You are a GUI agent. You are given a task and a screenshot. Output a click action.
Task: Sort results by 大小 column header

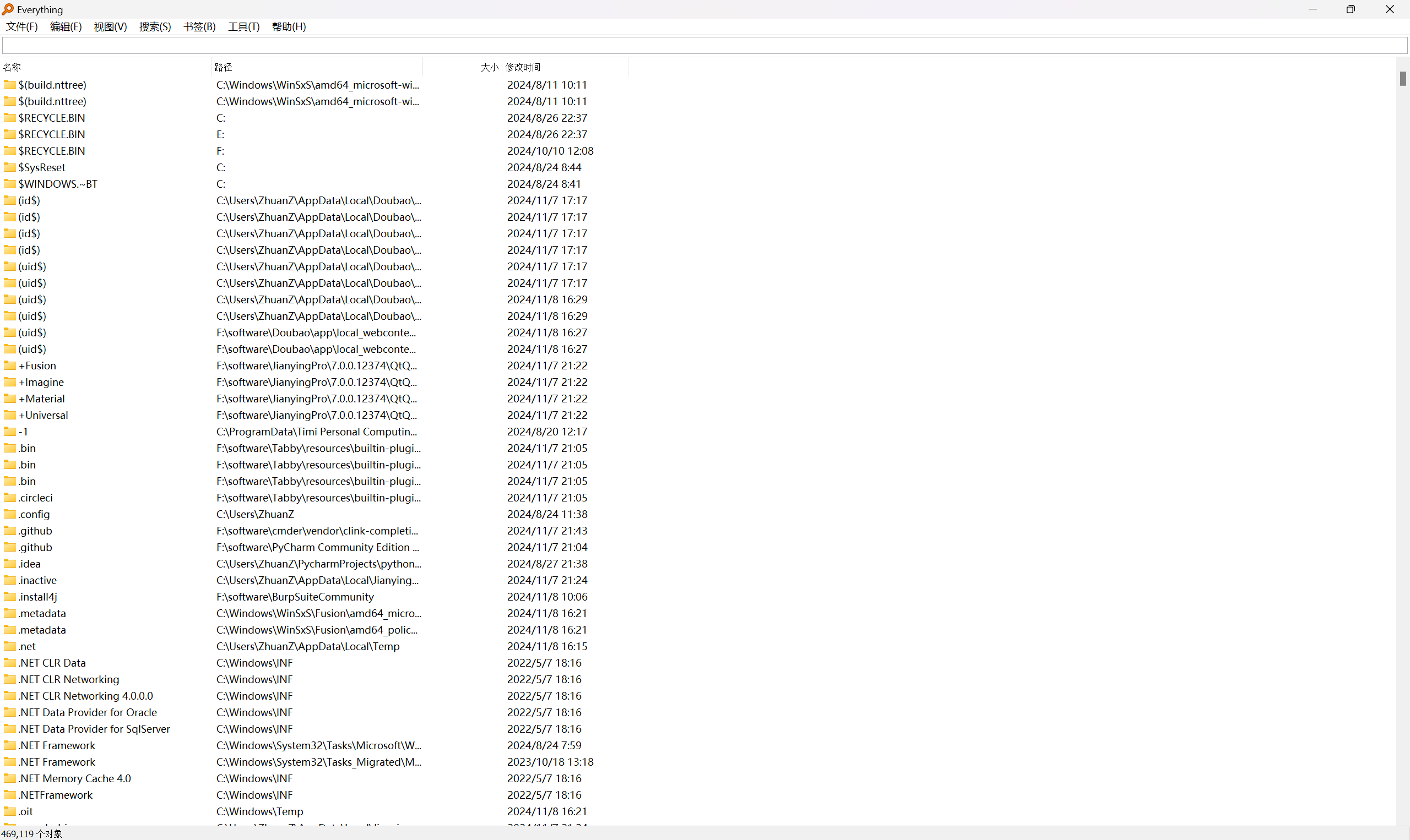tap(489, 67)
